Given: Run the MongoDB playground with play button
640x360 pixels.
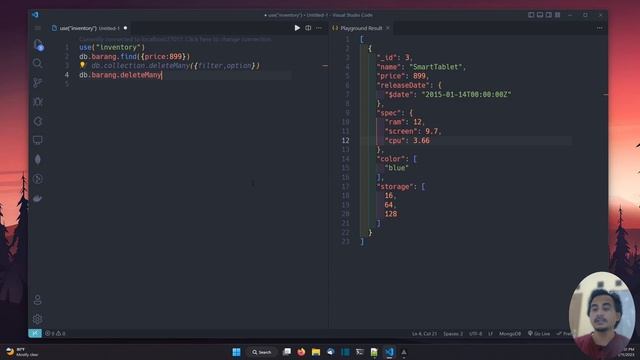Looking at the screenshot, I should tap(297, 28).
